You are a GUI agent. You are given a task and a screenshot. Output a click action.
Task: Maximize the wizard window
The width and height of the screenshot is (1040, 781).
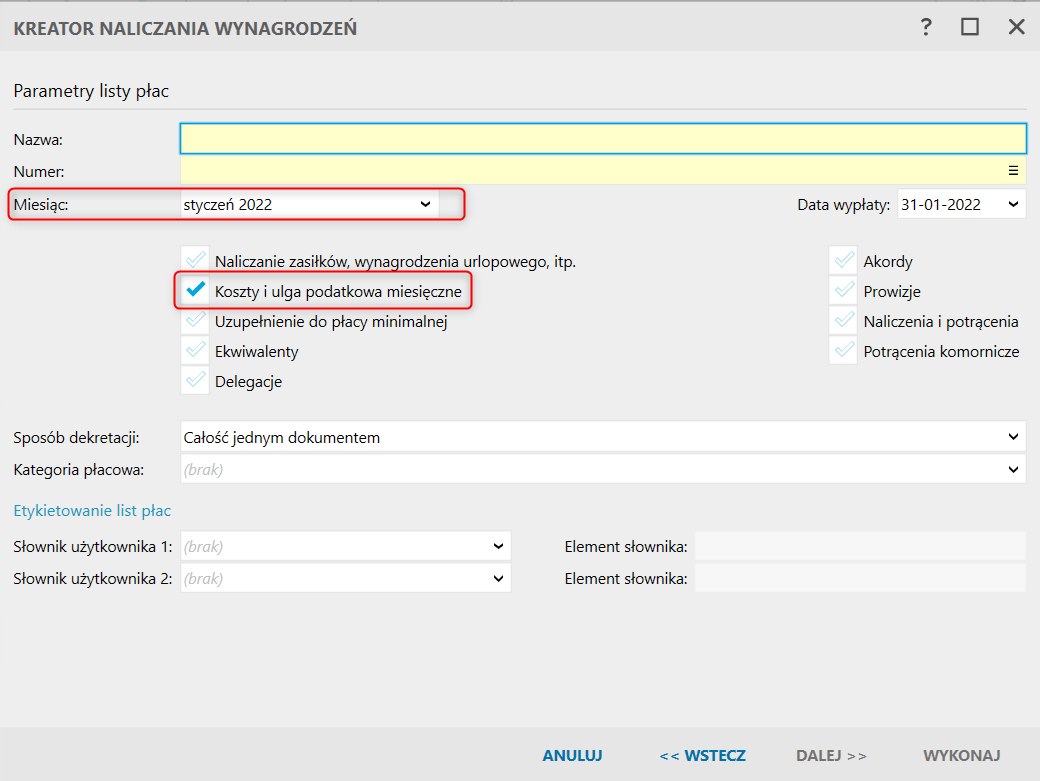coord(969,27)
